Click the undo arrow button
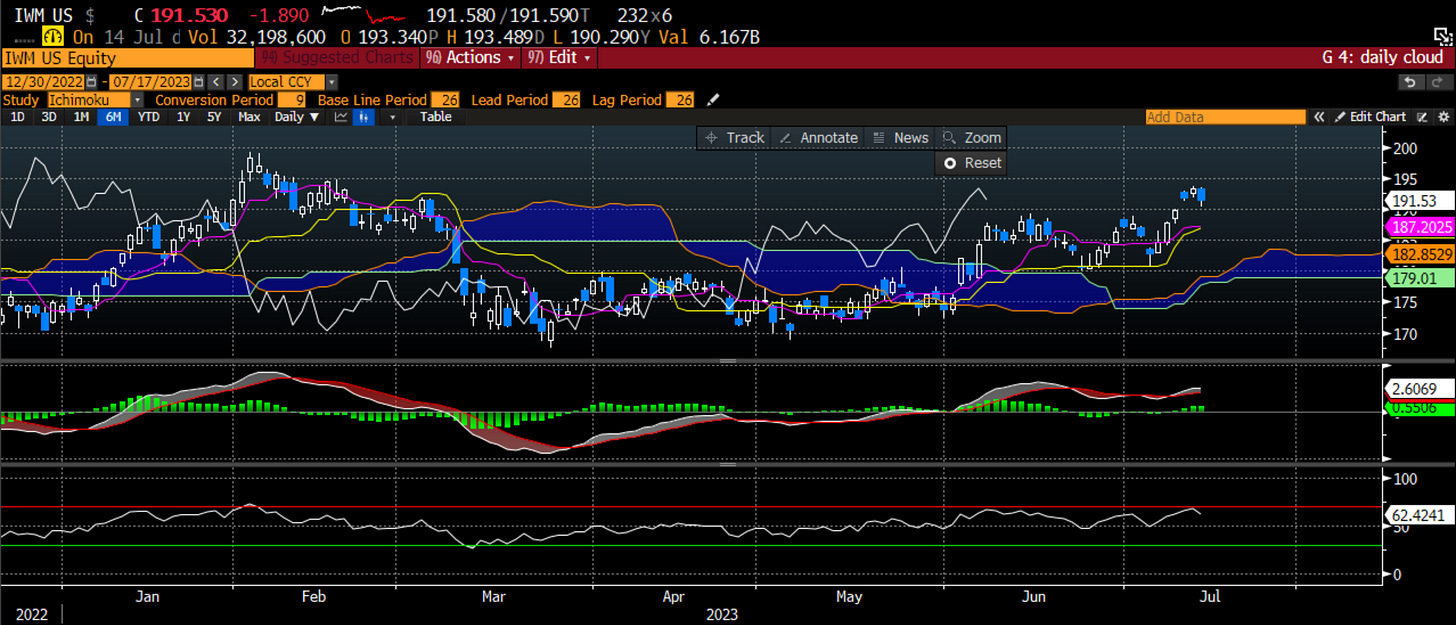1456x625 pixels. click(1410, 82)
